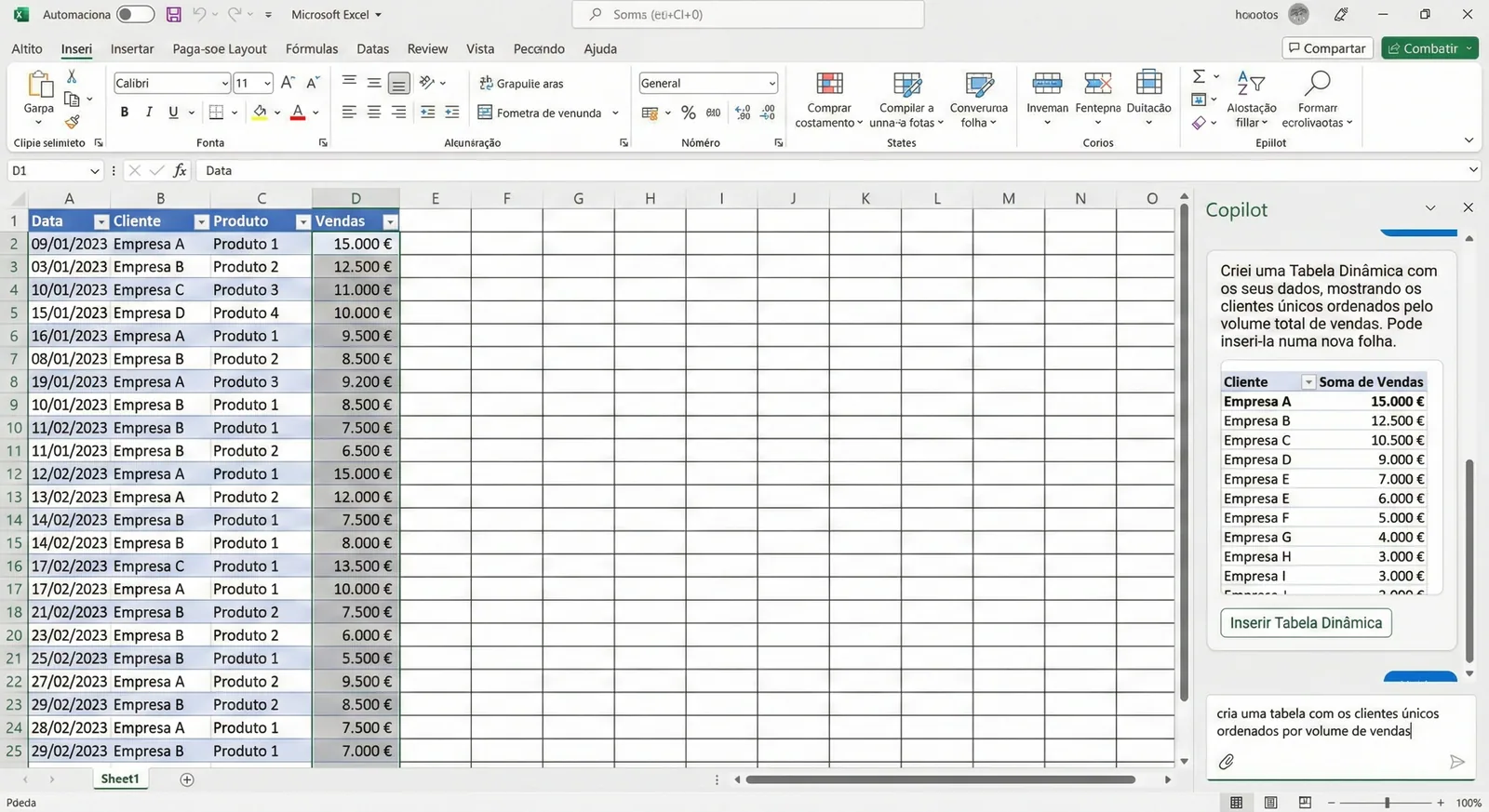The width and height of the screenshot is (1489, 812).
Task: Select the Format Painter brush icon
Action: (x=72, y=121)
